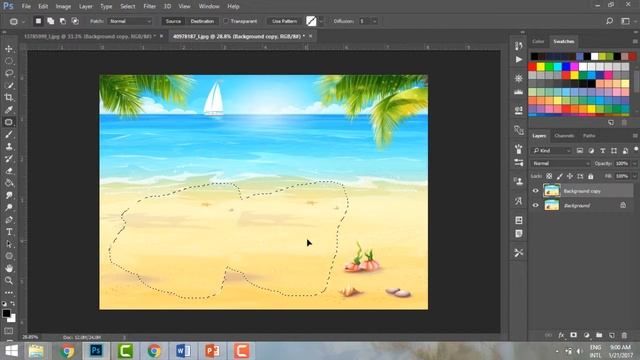
Task: Open the History panel icon
Action: [x=519, y=46]
